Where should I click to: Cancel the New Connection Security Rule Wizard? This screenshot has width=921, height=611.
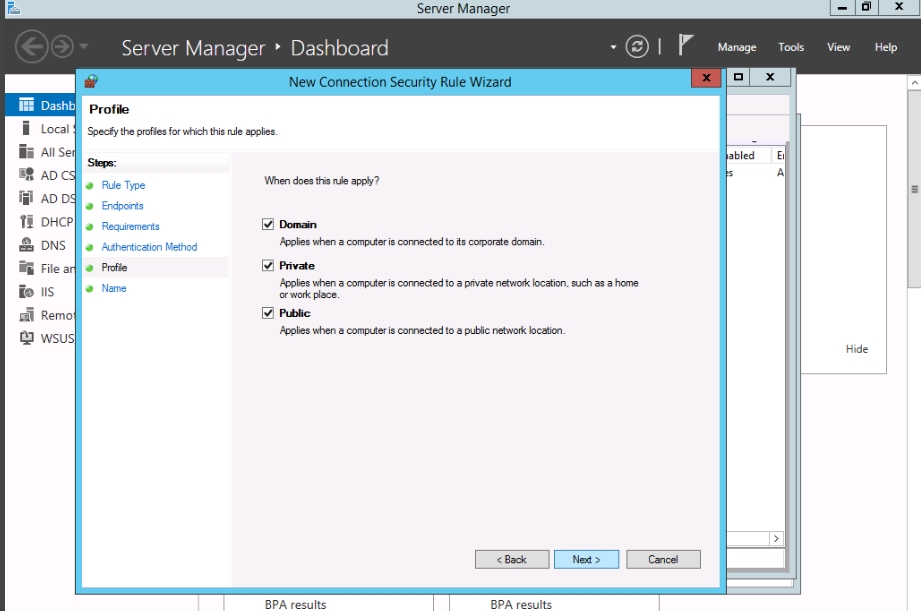tap(663, 559)
